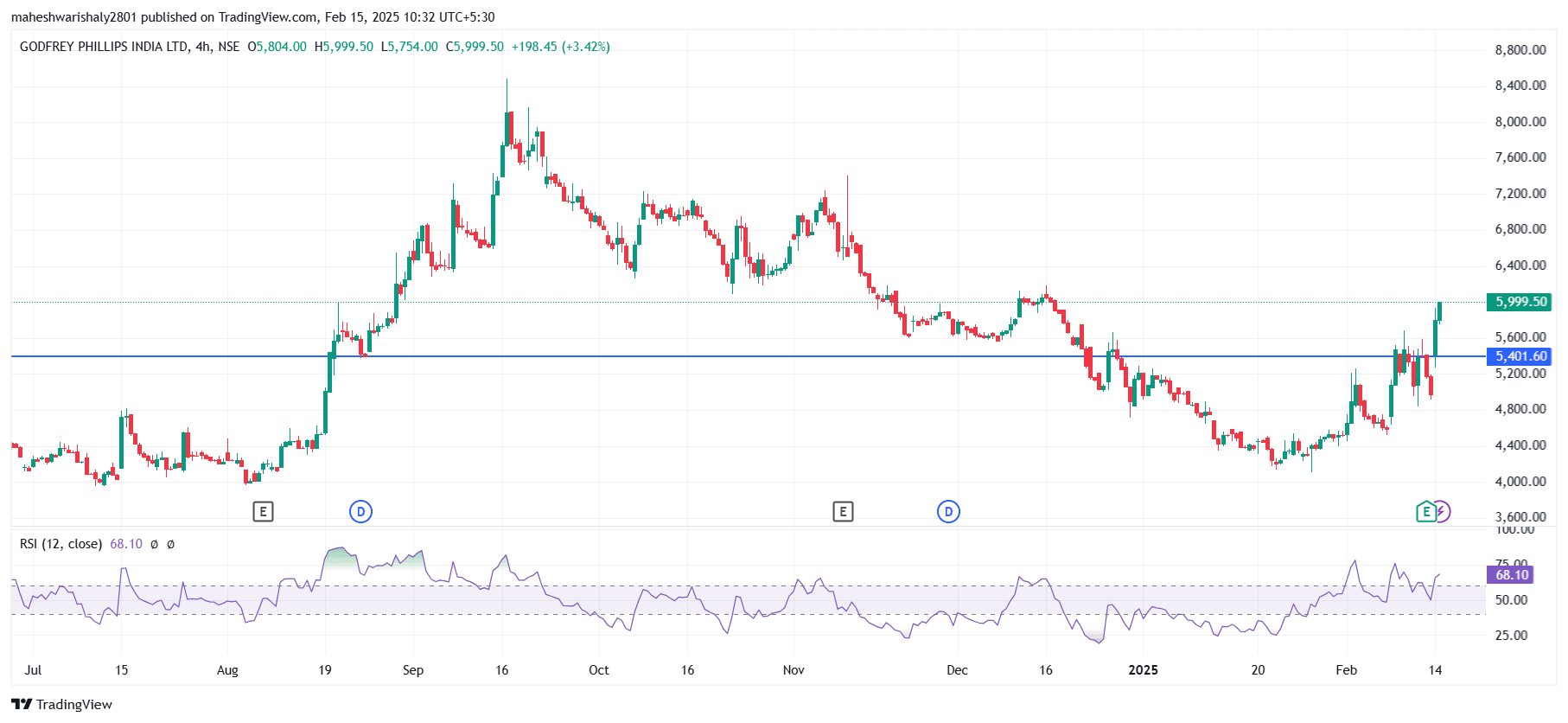Click the published-on header text
The height and width of the screenshot is (723, 1568).
click(x=252, y=17)
